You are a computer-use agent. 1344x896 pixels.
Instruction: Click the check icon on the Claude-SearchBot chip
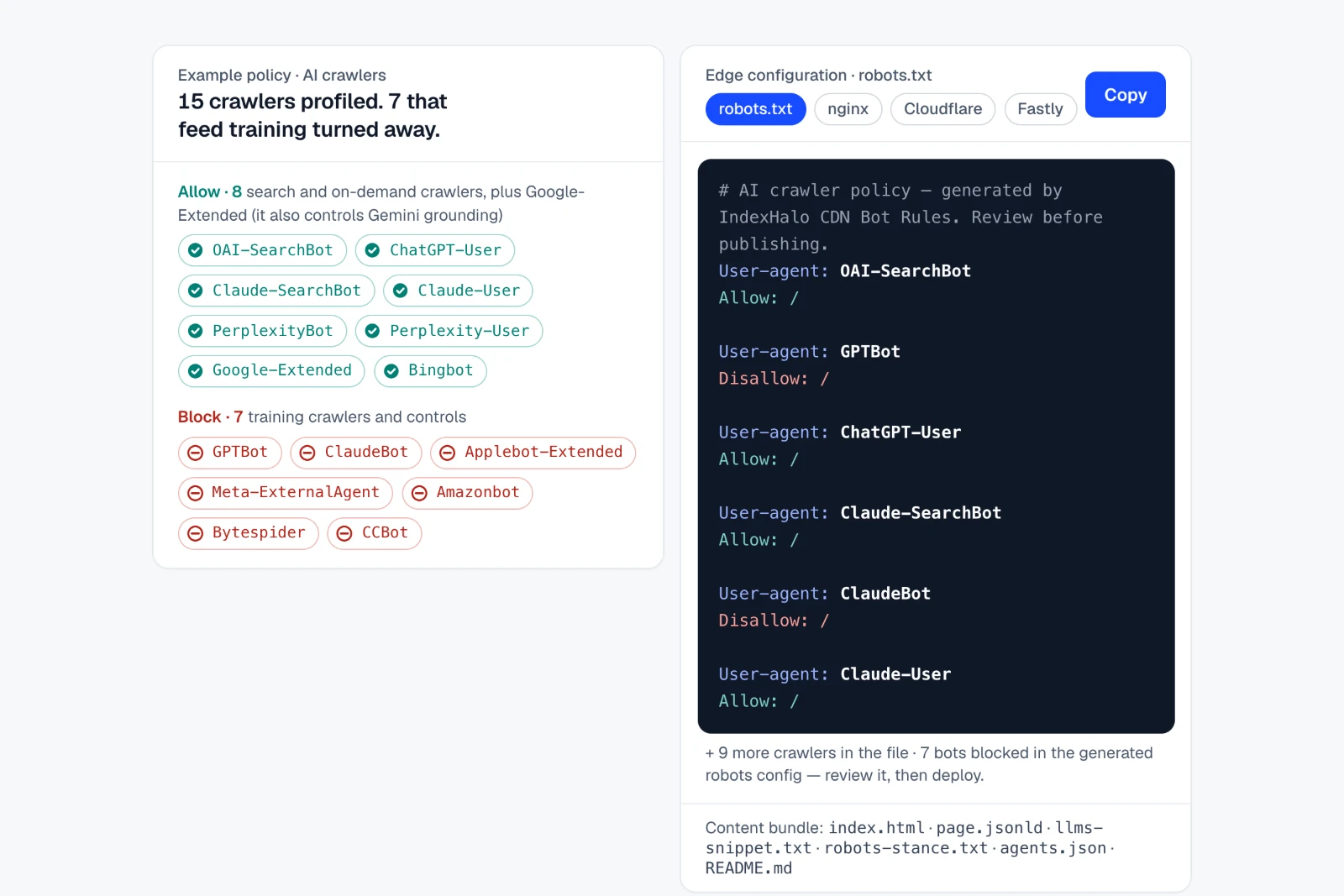[195, 291]
